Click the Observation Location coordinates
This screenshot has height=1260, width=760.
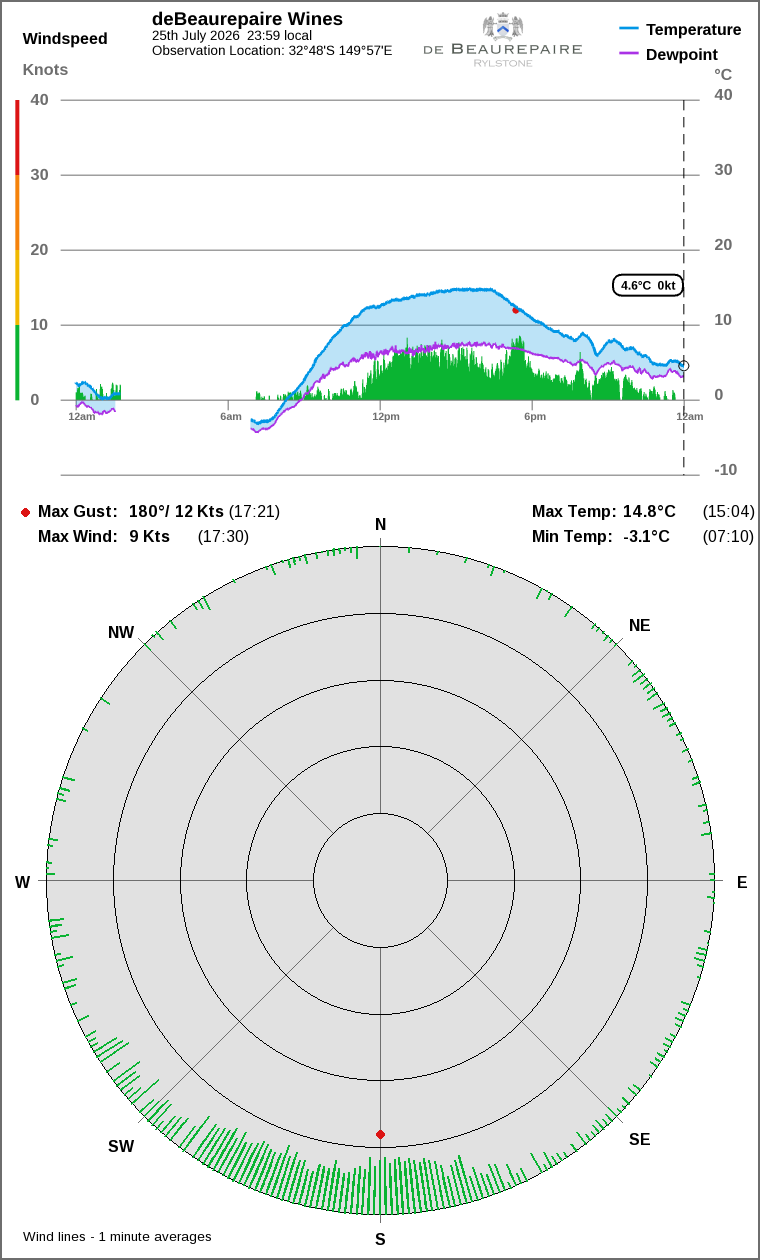[x=272, y=50]
